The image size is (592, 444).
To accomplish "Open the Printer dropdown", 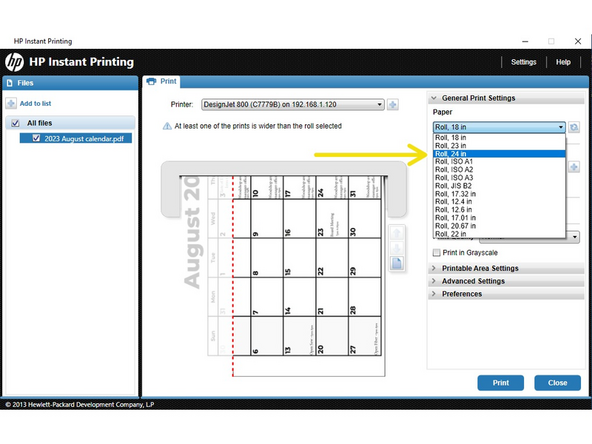I will [293, 105].
